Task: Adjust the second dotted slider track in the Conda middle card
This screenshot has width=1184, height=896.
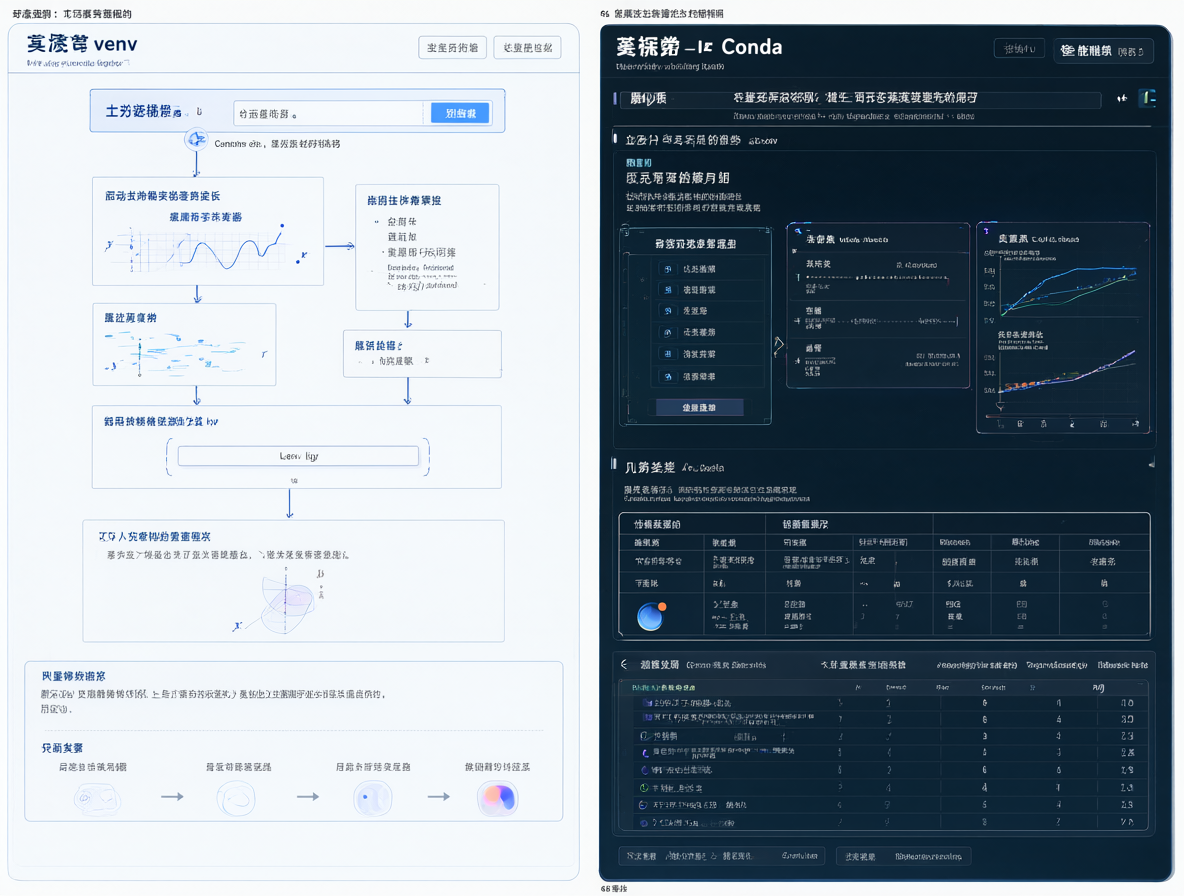Action: click(x=882, y=321)
